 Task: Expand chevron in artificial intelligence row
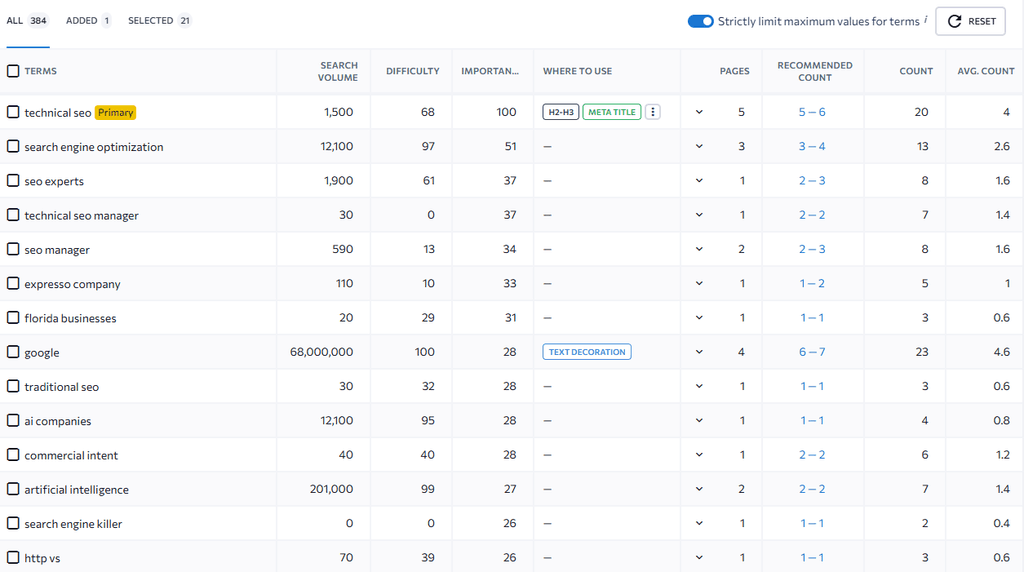(x=699, y=489)
